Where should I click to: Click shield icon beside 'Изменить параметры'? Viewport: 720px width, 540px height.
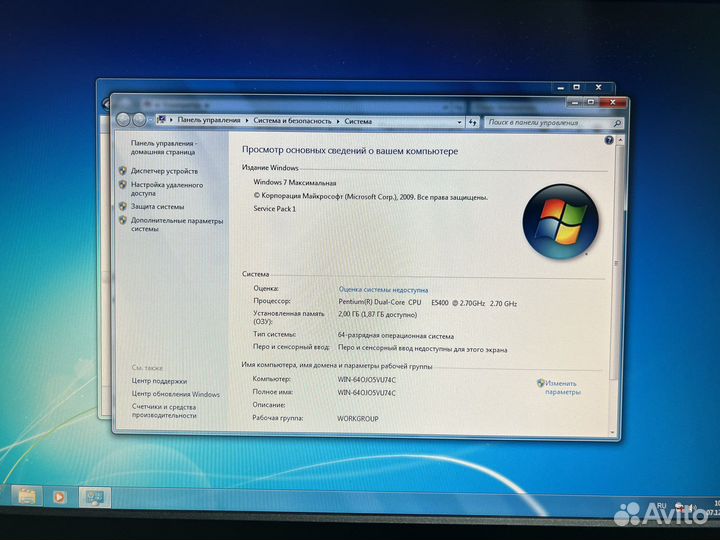click(540, 383)
